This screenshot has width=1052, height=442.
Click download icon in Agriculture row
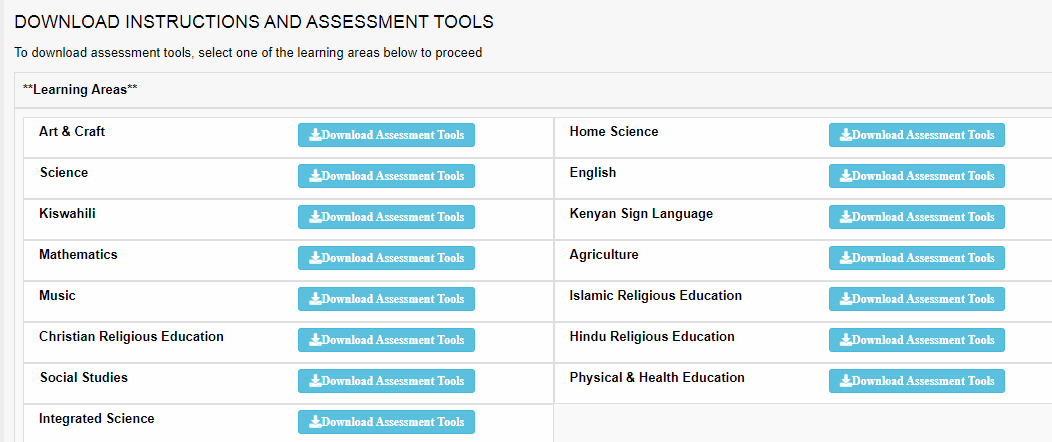(x=846, y=258)
